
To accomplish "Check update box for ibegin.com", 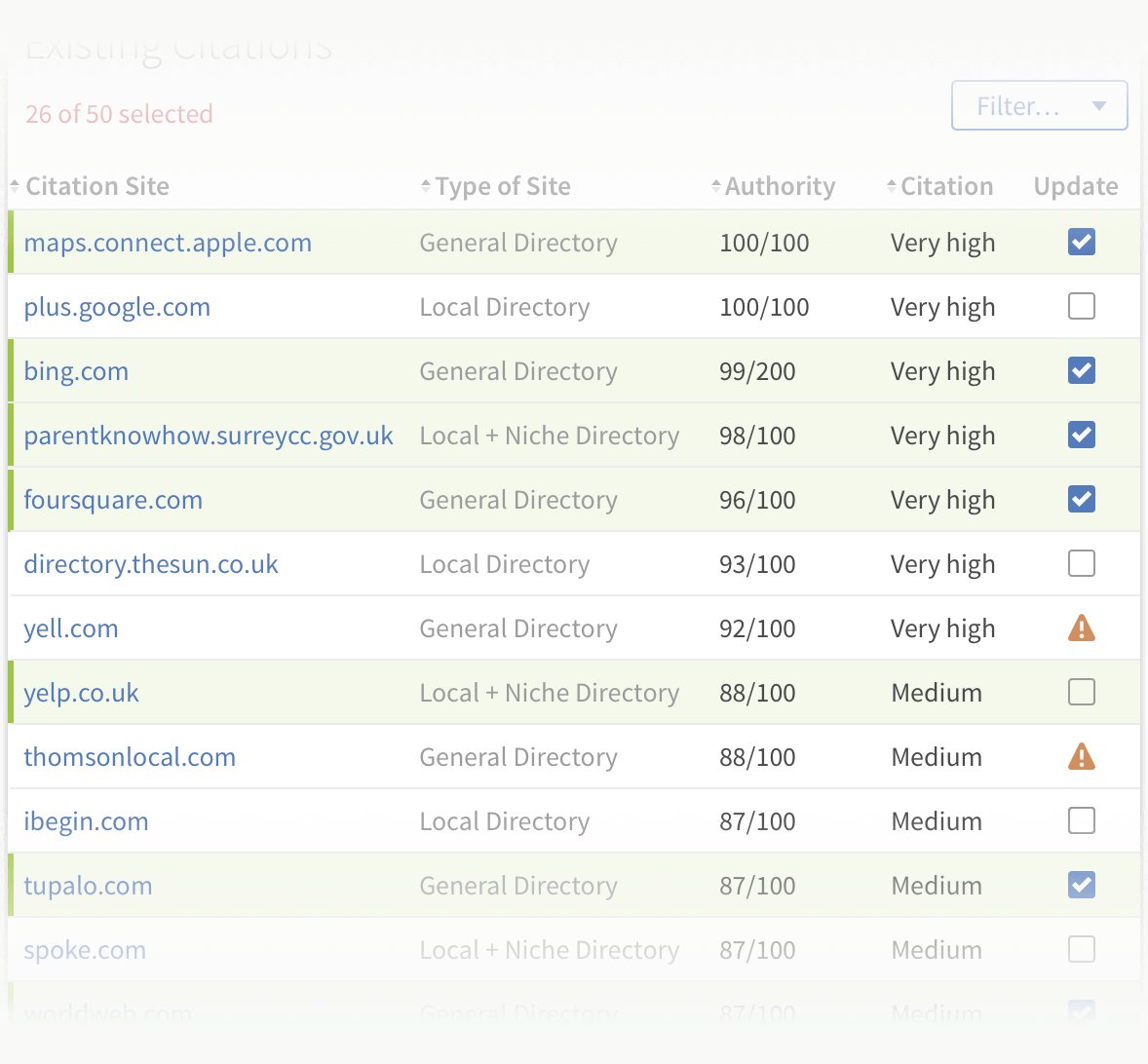I will point(1082,821).
